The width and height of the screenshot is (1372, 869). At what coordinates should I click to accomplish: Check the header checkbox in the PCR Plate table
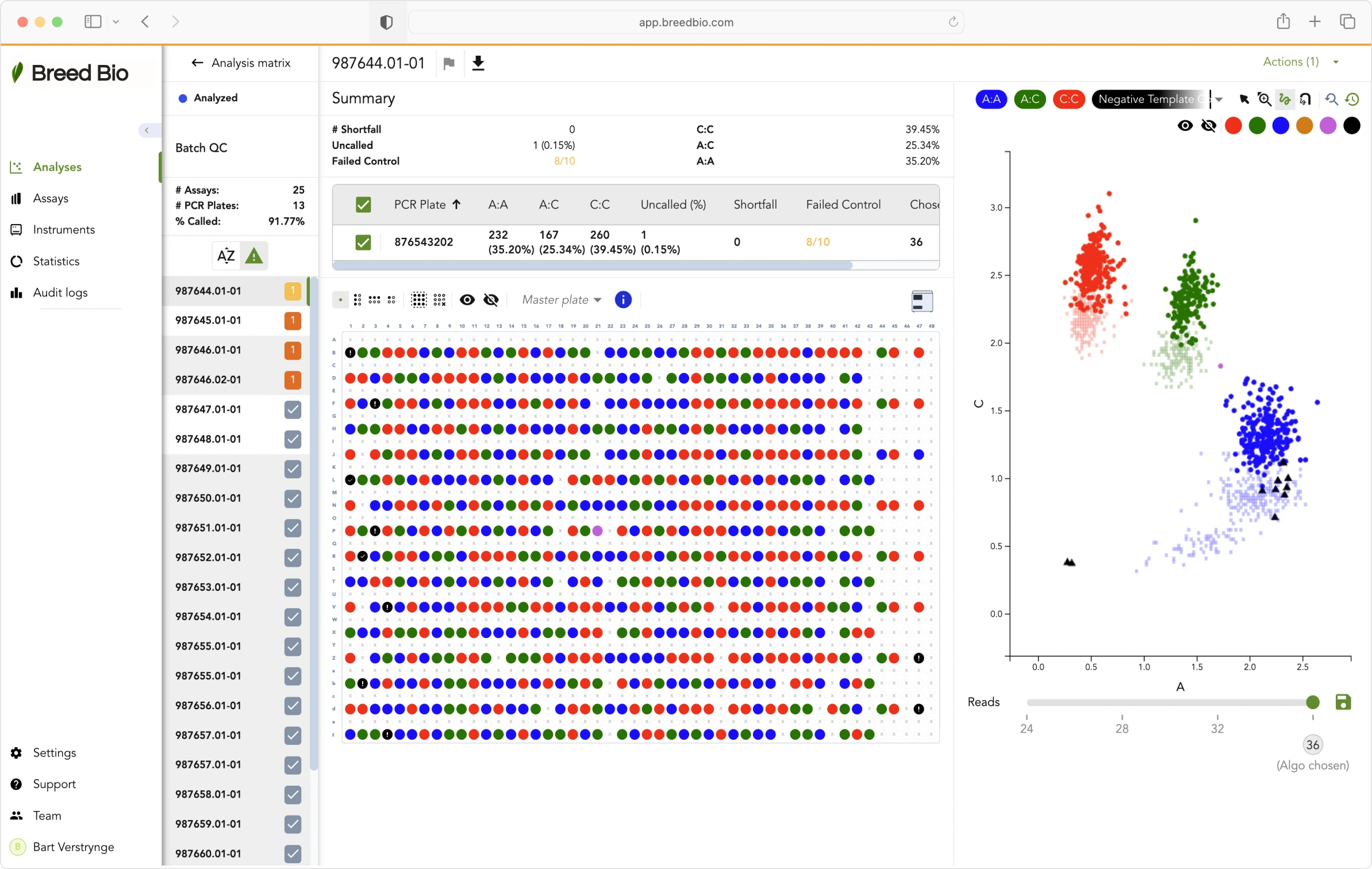(x=364, y=204)
